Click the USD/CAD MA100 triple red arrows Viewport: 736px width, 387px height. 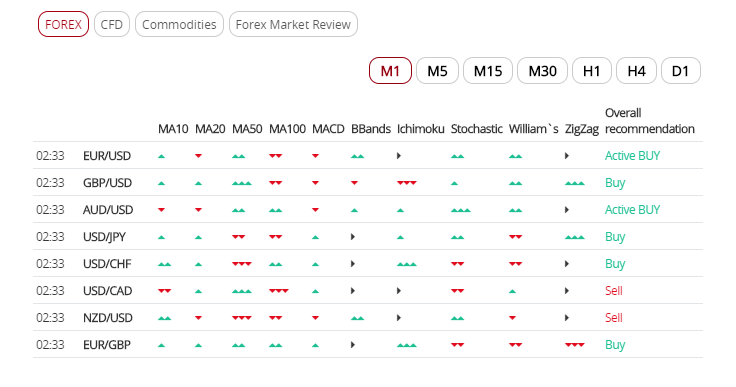278,291
